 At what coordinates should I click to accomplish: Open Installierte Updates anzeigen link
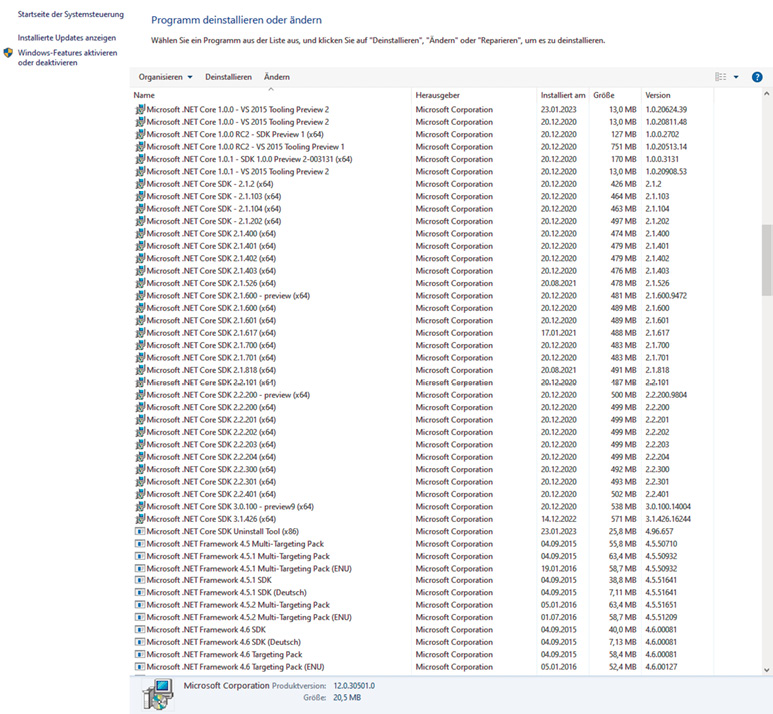[67, 37]
